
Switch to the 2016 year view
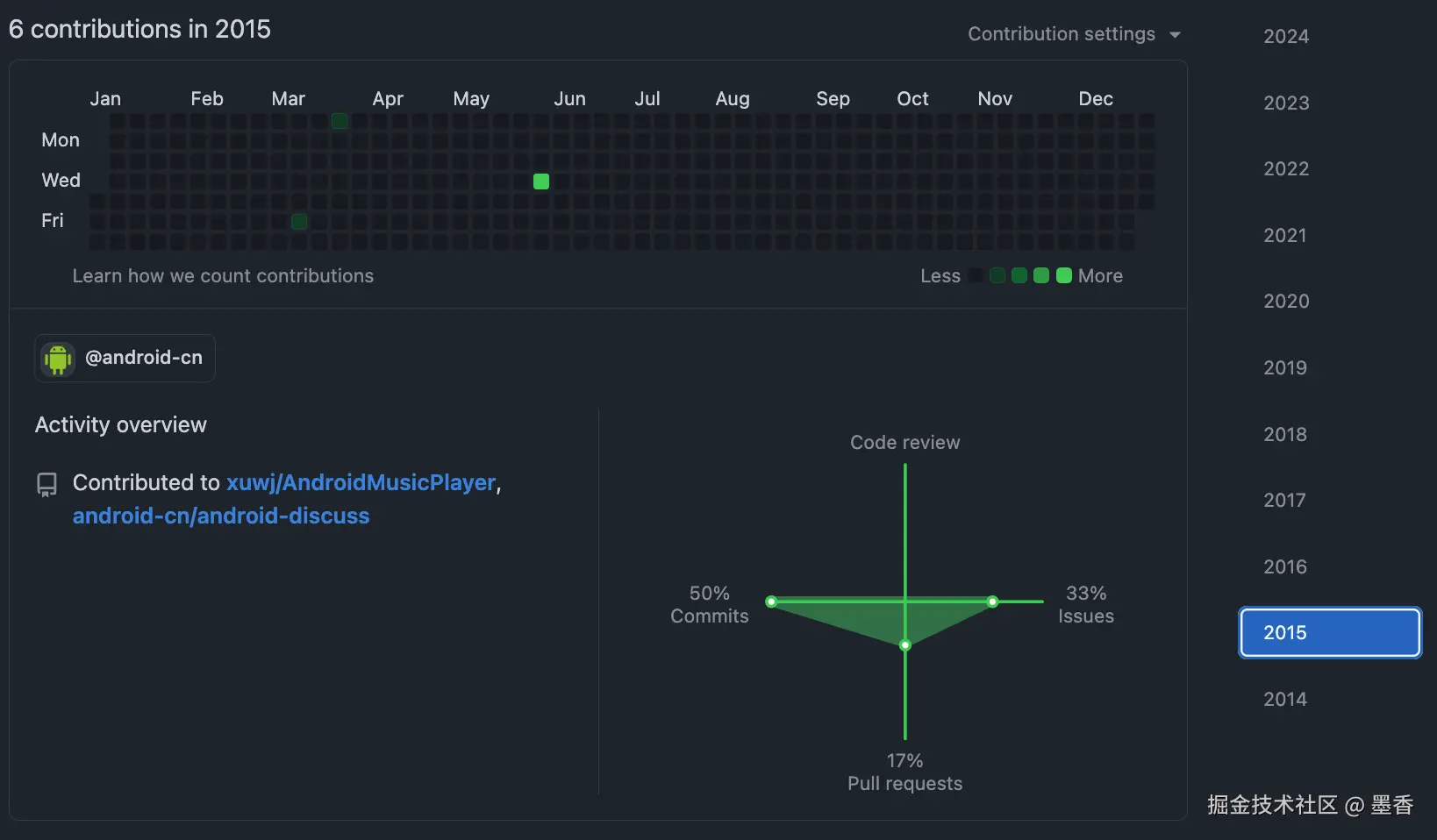(x=1284, y=566)
